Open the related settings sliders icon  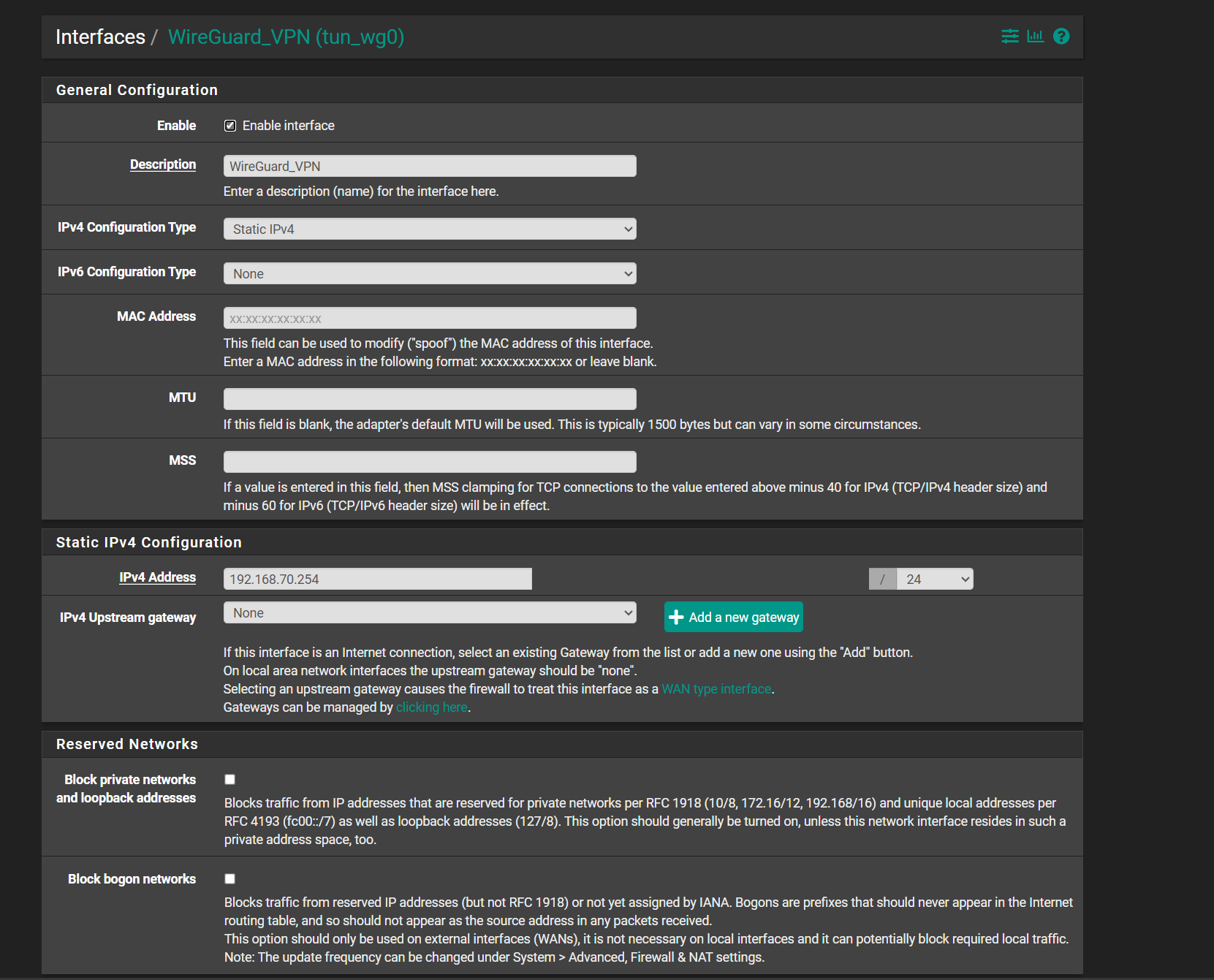pos(1009,37)
